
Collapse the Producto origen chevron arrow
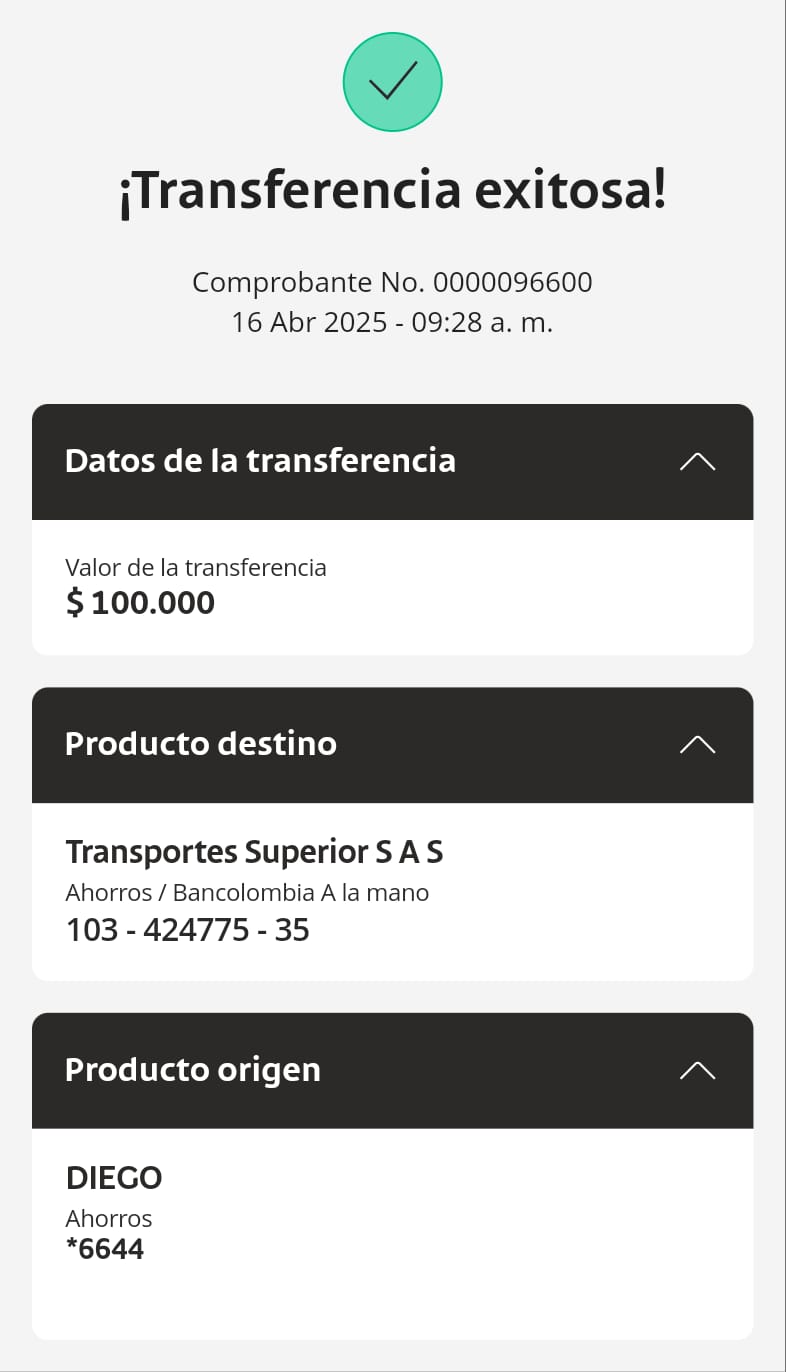tap(697, 1070)
